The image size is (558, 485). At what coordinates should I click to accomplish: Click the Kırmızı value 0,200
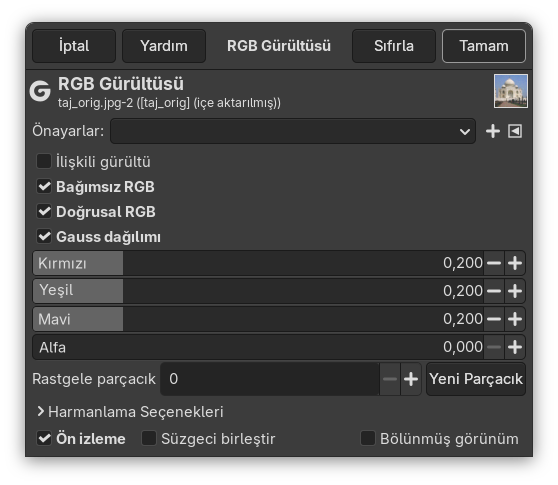(463, 263)
